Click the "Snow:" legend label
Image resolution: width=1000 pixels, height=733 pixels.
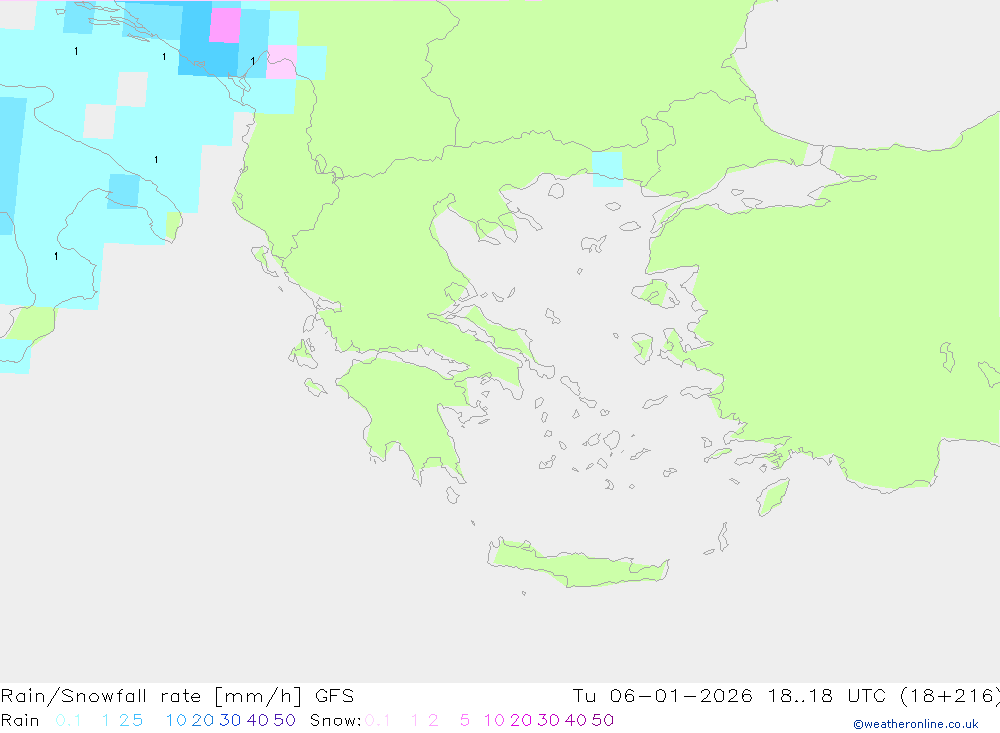coord(335,720)
